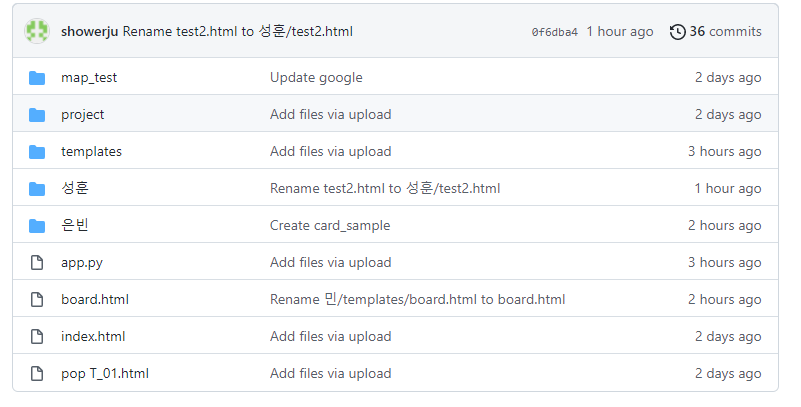Open the "Create card_sample" commit message
801x407 pixels.
330,226
